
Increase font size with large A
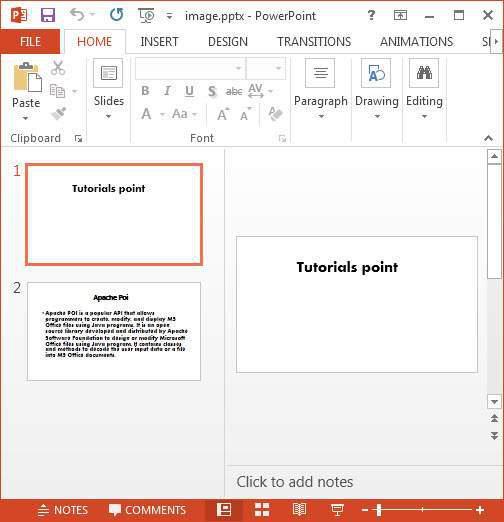223,114
